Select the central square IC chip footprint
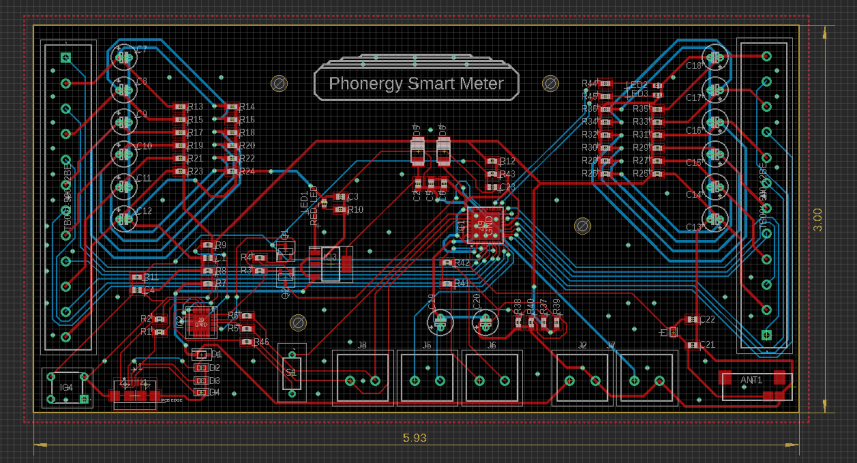This screenshot has width=857, height=463. [483, 226]
